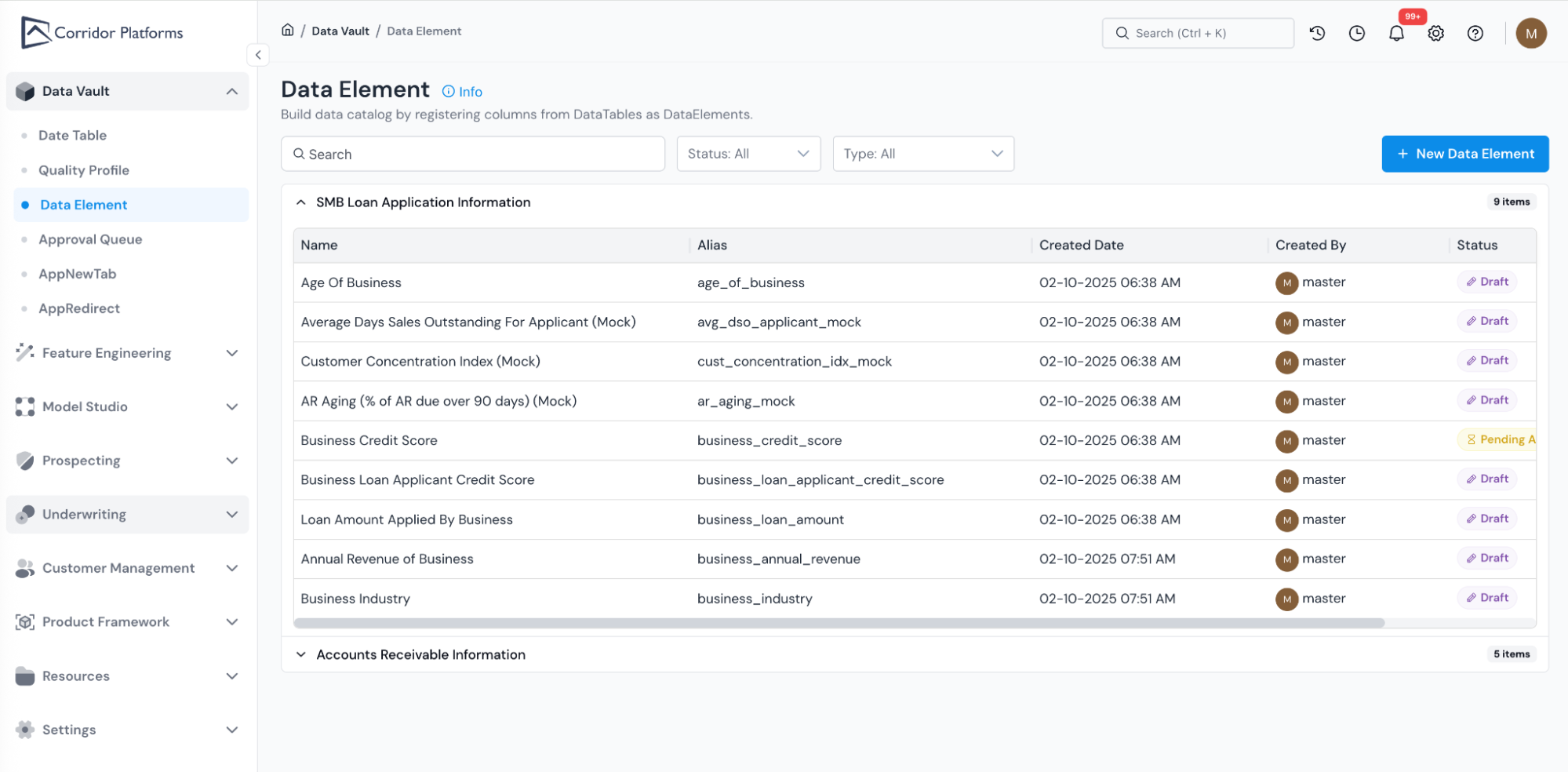Expand Accounts Receivable Information section
This screenshot has height=772, width=1568.
point(301,654)
